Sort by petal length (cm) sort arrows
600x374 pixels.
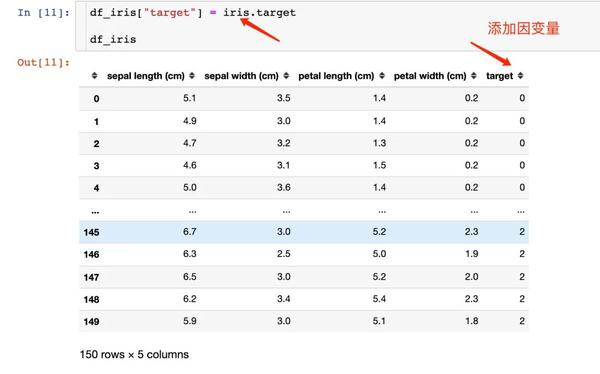coord(382,76)
